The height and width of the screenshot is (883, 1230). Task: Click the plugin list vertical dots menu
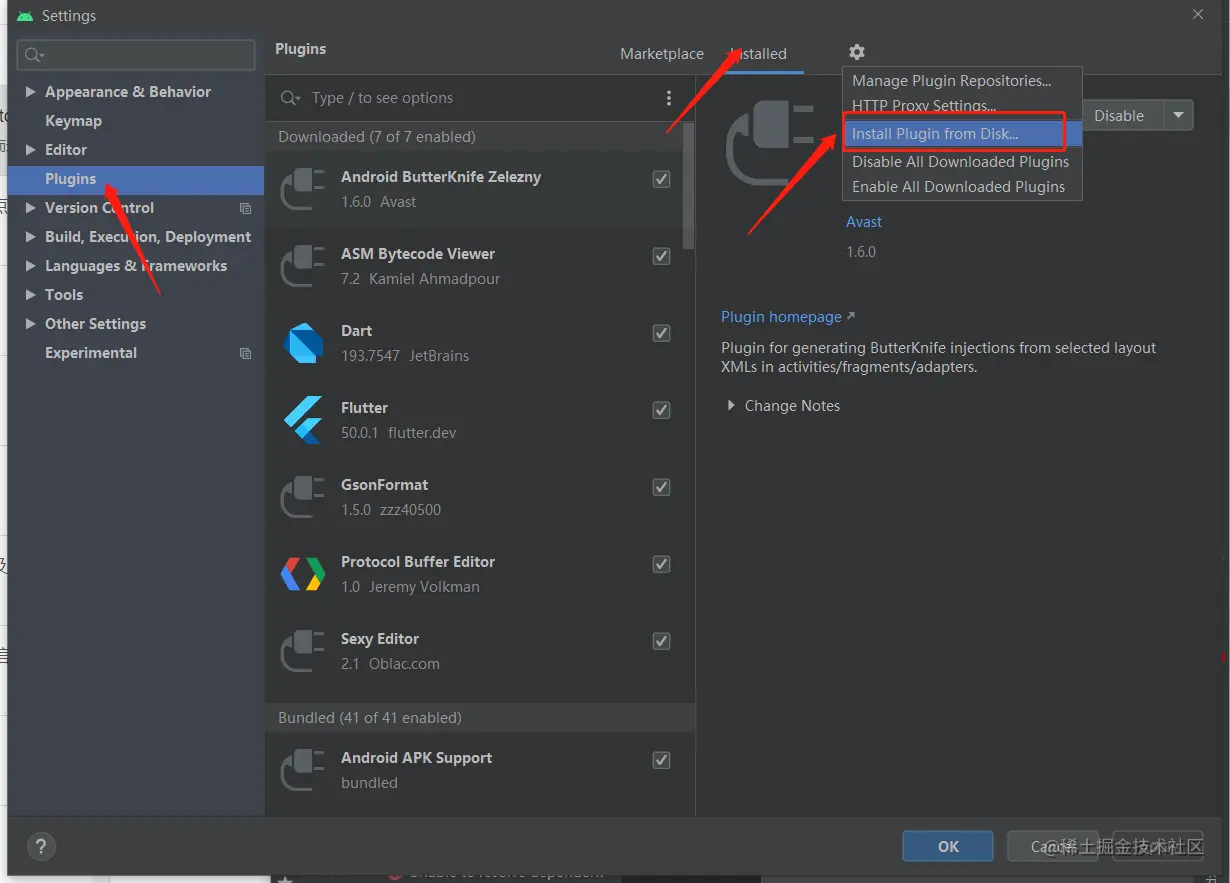(669, 98)
